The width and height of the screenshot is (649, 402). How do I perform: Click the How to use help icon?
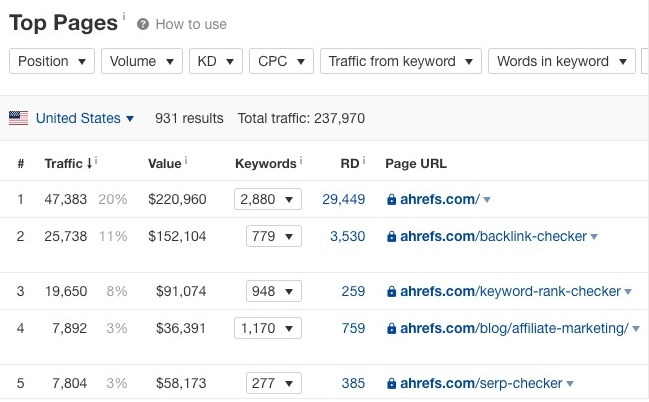click(143, 24)
